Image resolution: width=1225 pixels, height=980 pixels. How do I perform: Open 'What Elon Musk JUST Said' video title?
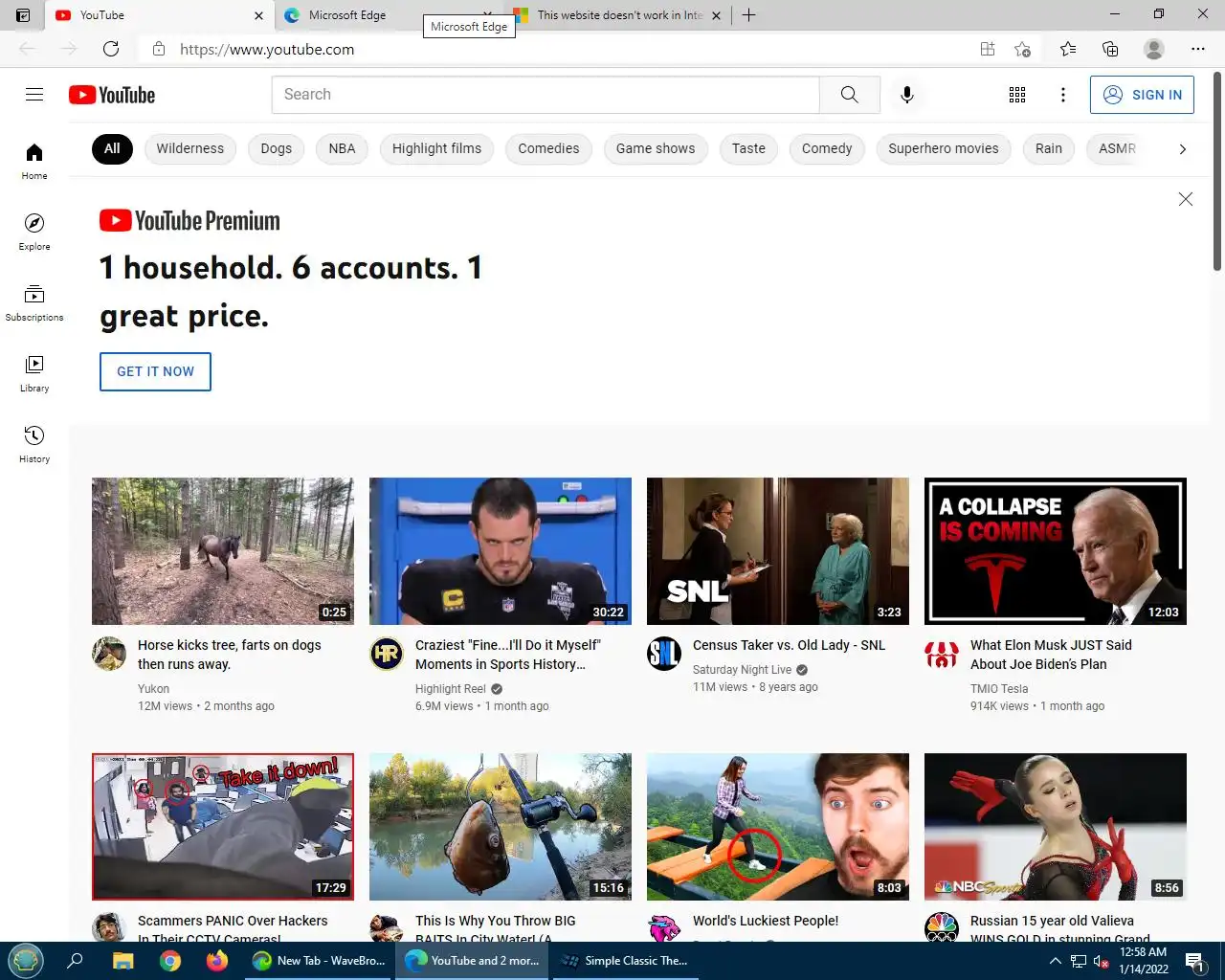tap(1051, 655)
